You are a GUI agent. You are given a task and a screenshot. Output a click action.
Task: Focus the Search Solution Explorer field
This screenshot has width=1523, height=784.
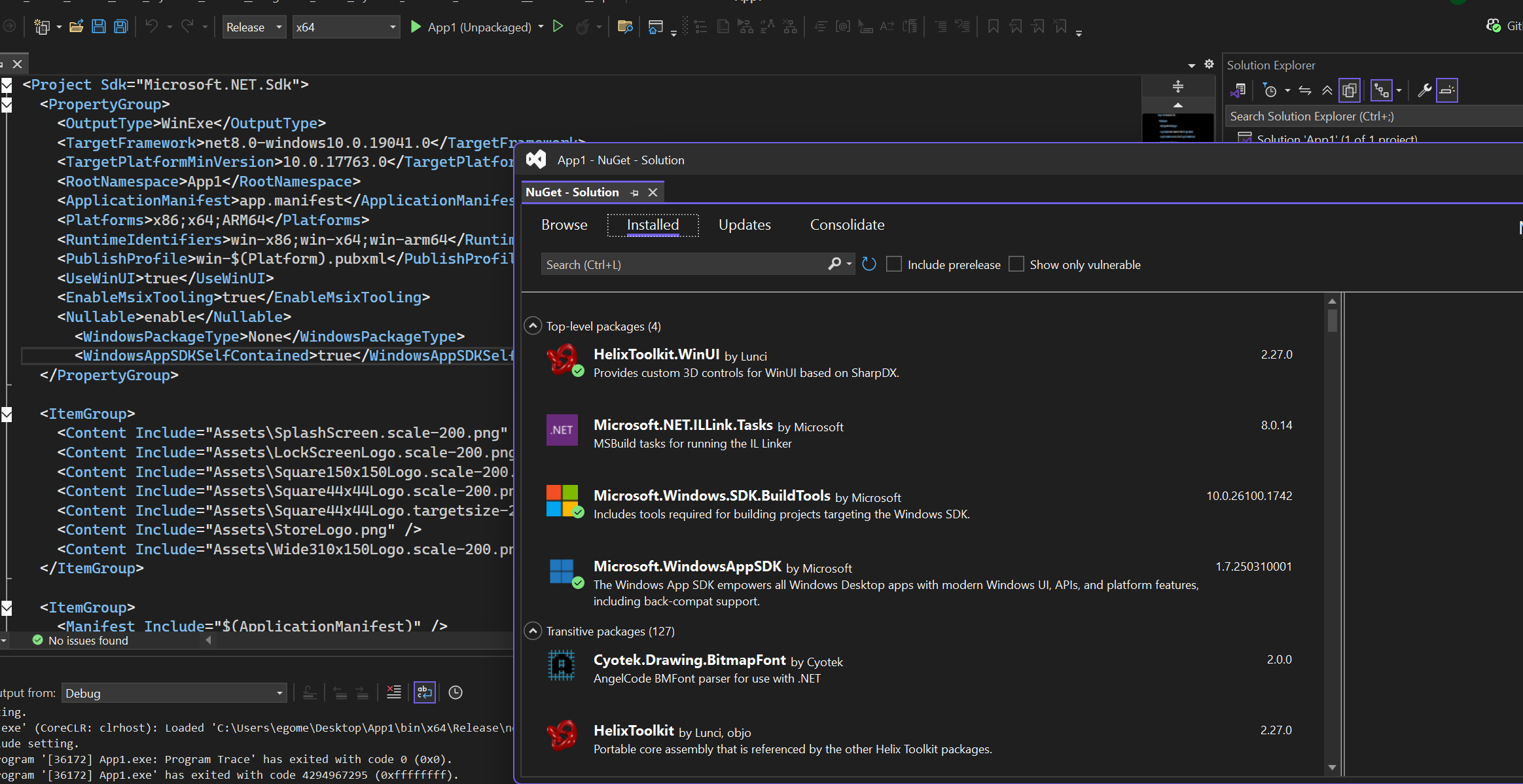coord(1374,116)
